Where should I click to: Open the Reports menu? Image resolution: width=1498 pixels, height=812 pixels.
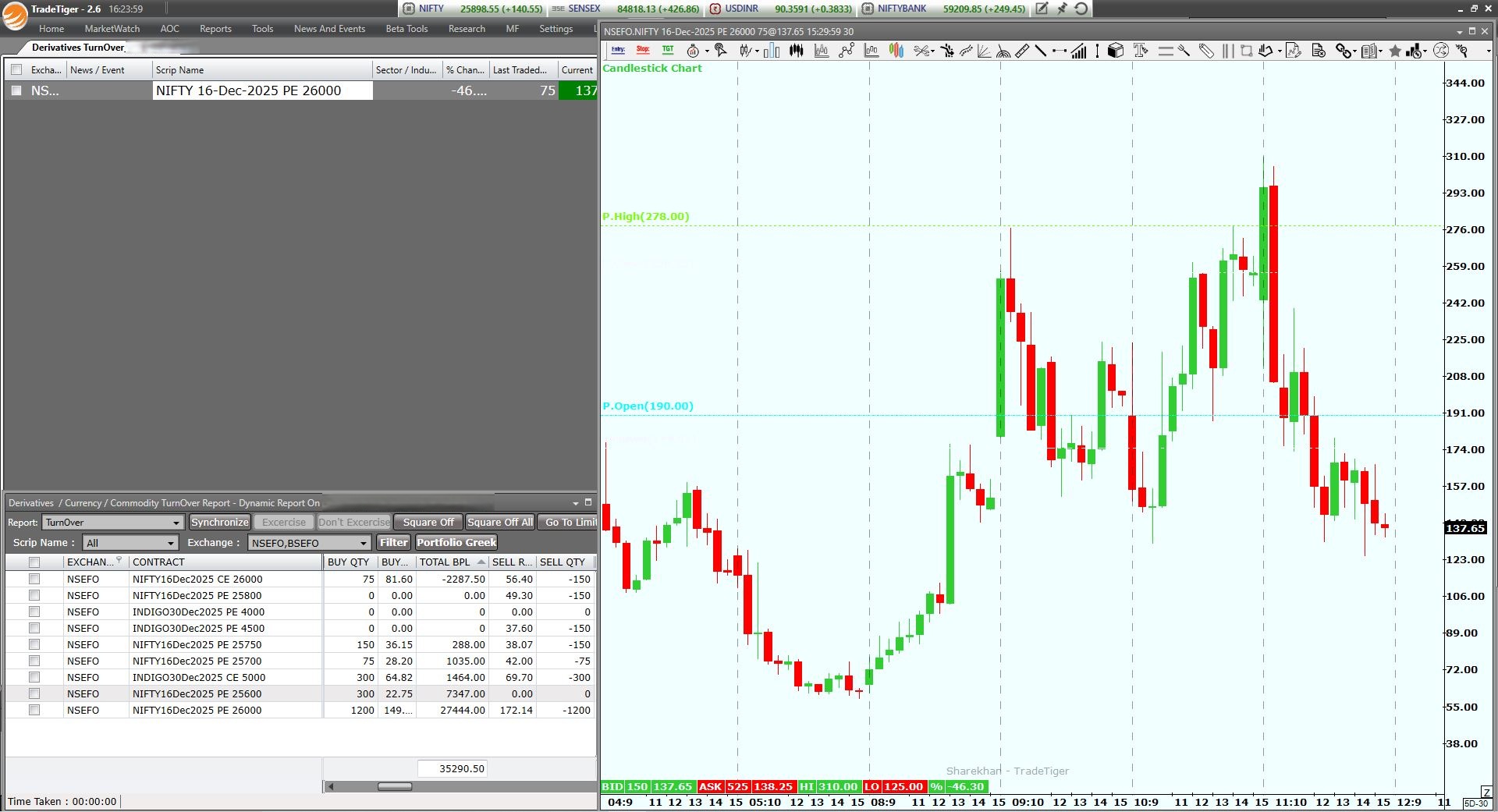[x=215, y=29]
